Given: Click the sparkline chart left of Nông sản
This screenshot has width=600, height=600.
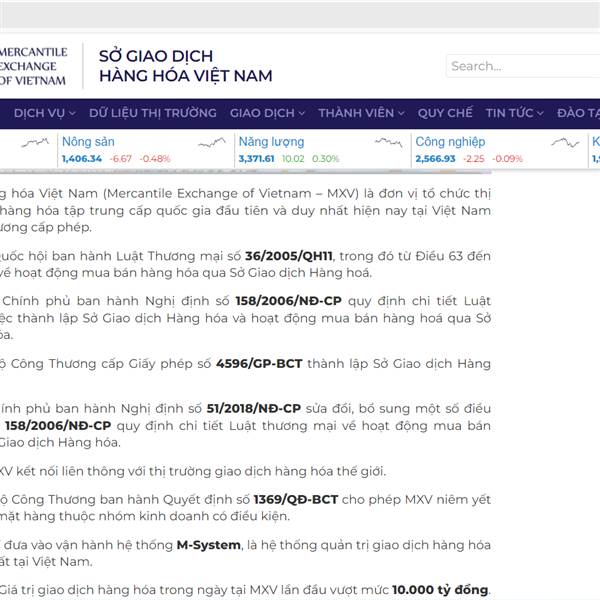Looking at the screenshot, I should pyautogui.click(x=35, y=143).
